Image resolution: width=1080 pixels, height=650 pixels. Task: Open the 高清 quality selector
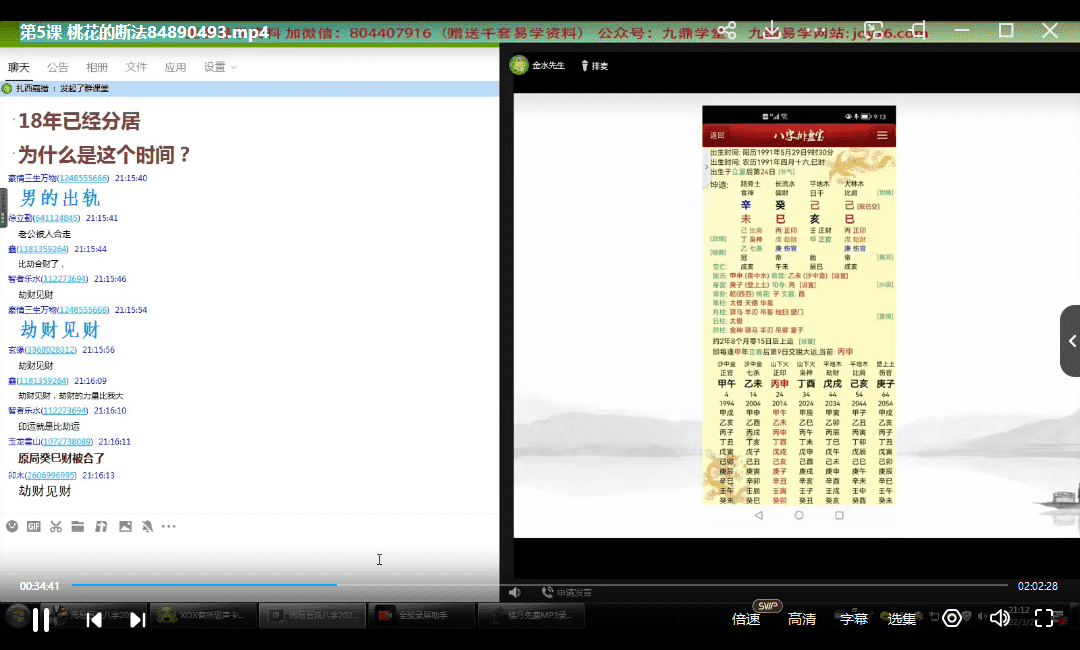point(802,619)
